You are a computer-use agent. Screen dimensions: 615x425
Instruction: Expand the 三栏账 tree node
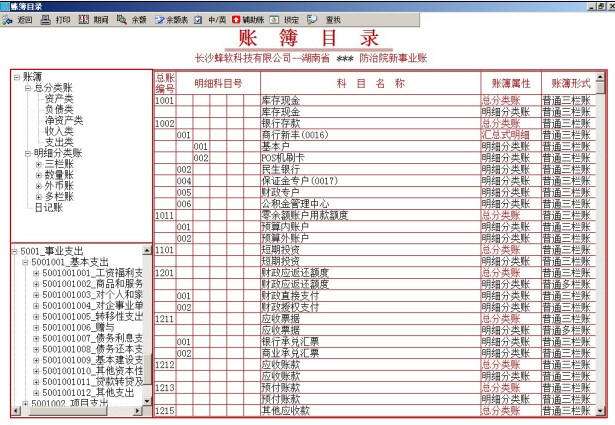pos(38,164)
